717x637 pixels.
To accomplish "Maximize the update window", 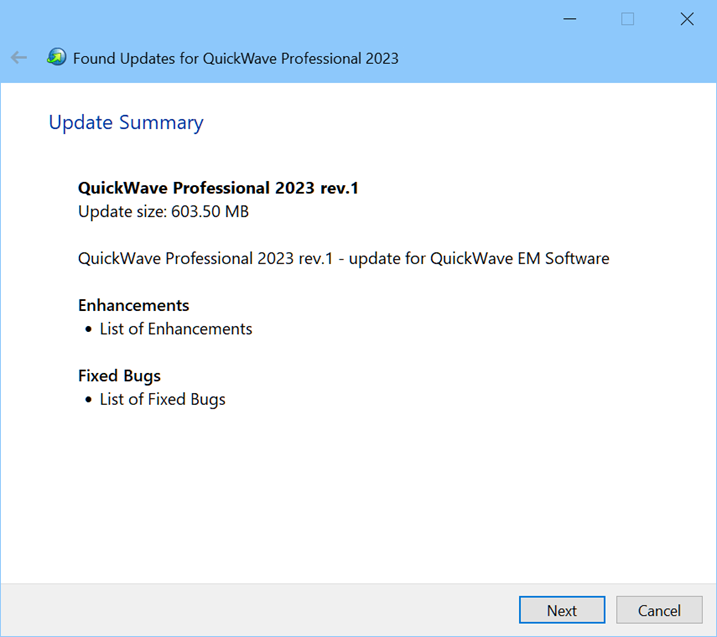I will tap(627, 19).
